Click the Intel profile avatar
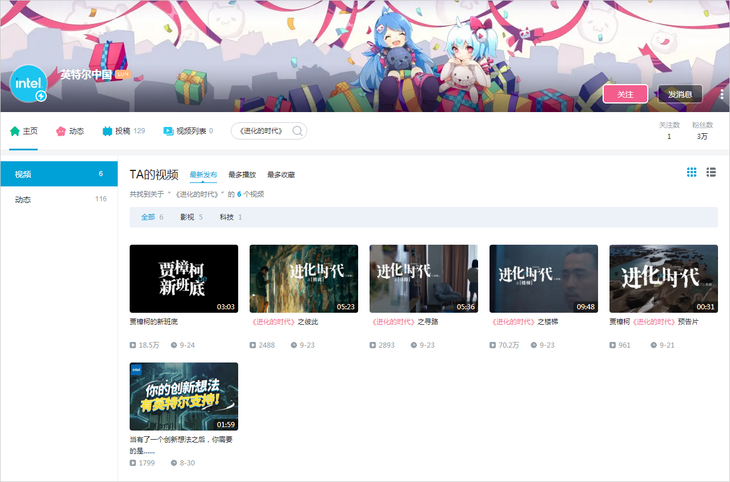 click(x=28, y=83)
